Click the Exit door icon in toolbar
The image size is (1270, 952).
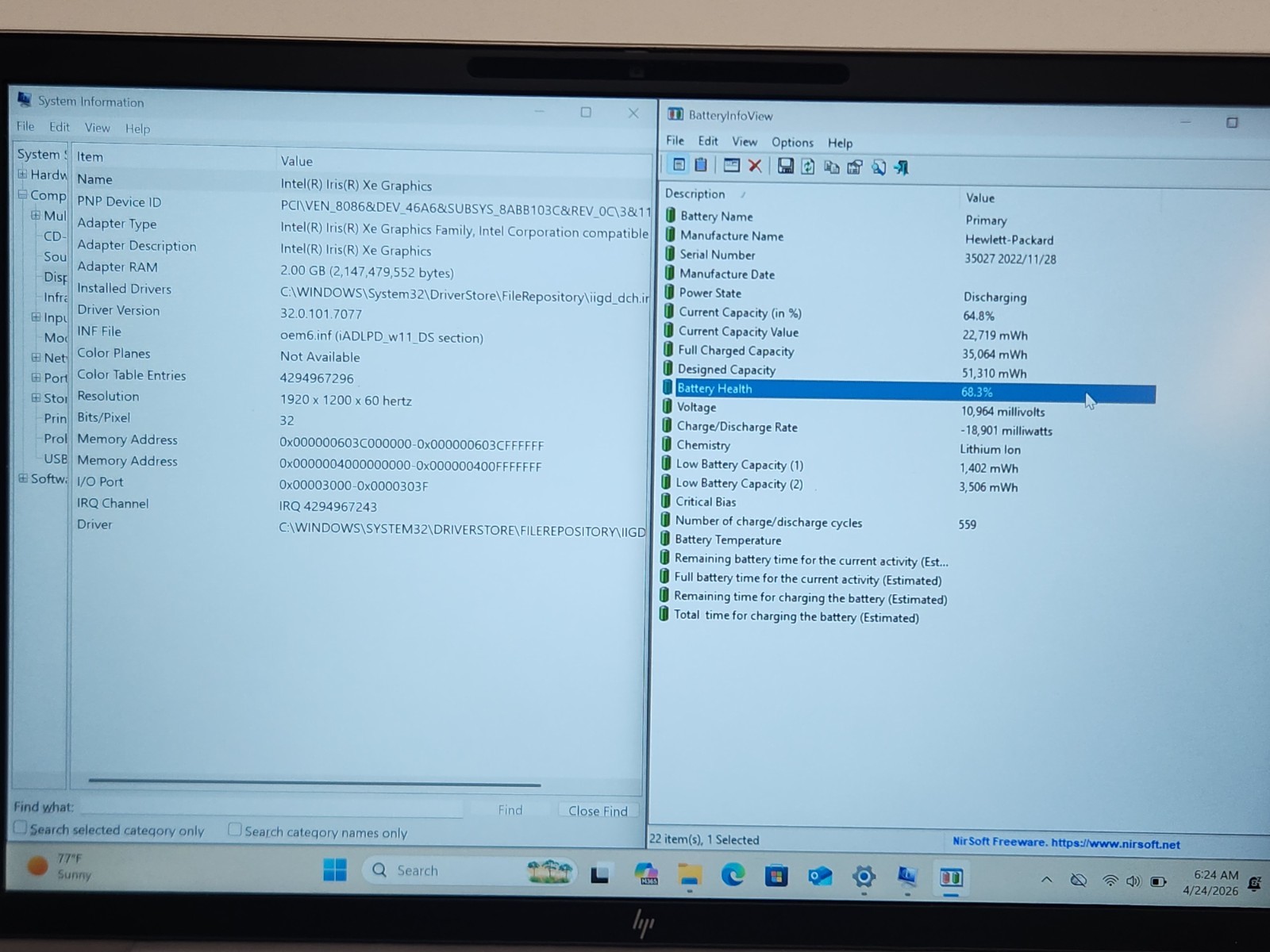pyautogui.click(x=901, y=167)
